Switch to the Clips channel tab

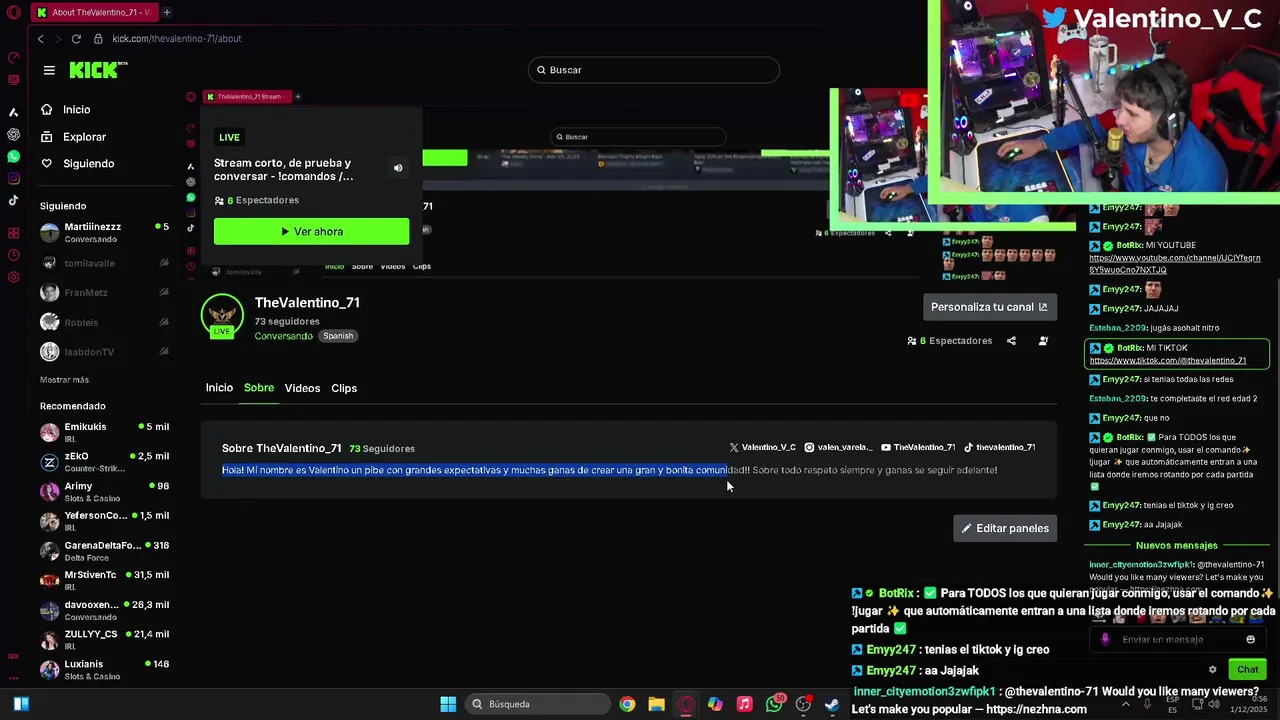coord(344,388)
